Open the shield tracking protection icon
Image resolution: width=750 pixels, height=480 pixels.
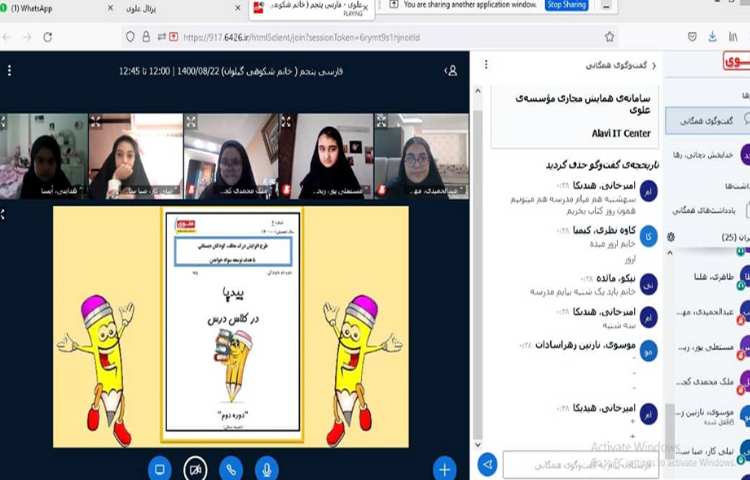pos(130,37)
